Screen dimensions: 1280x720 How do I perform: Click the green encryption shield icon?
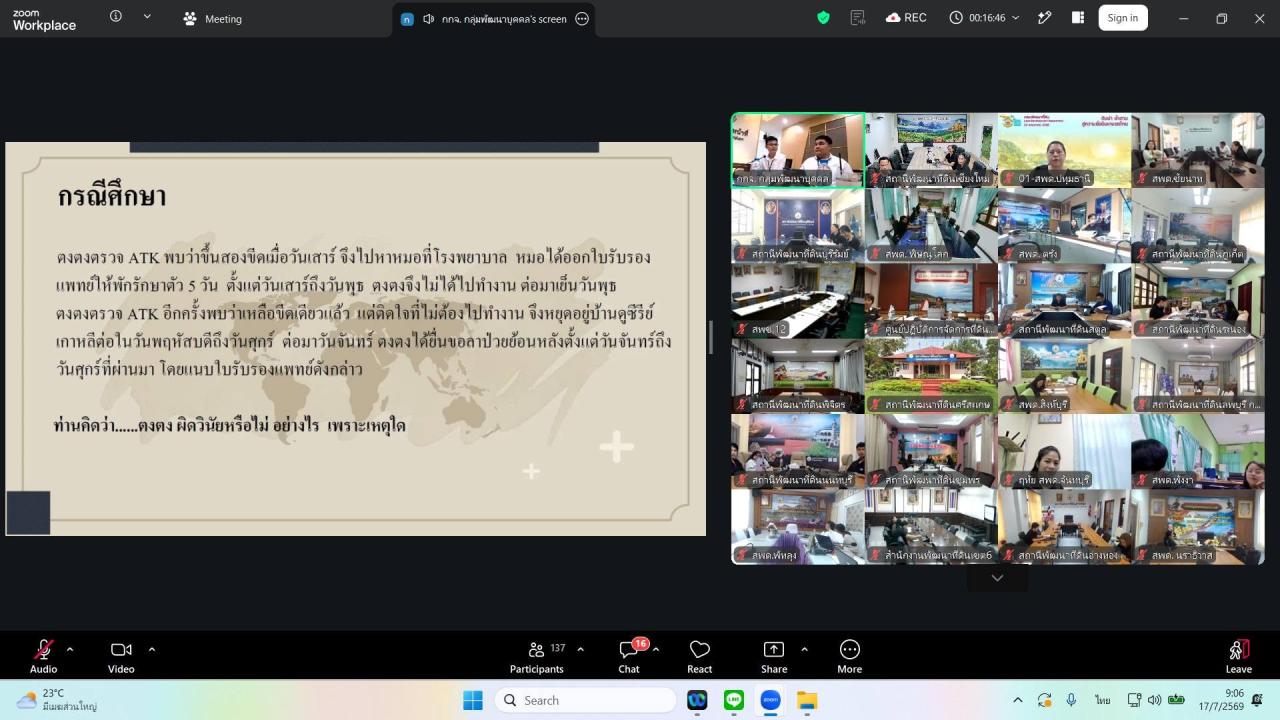coord(823,18)
